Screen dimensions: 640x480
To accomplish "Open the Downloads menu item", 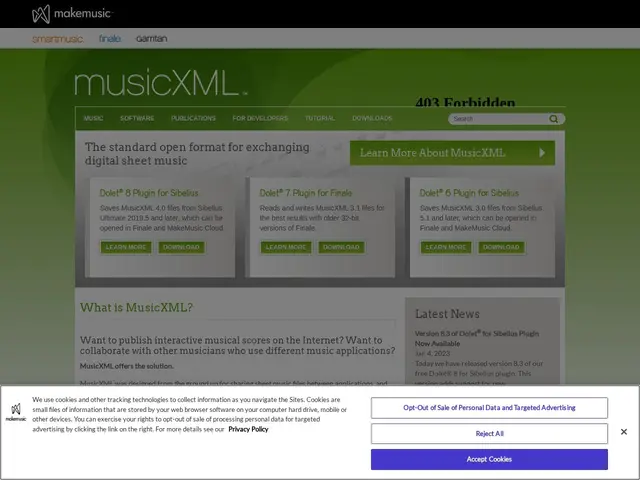I will coord(372,118).
